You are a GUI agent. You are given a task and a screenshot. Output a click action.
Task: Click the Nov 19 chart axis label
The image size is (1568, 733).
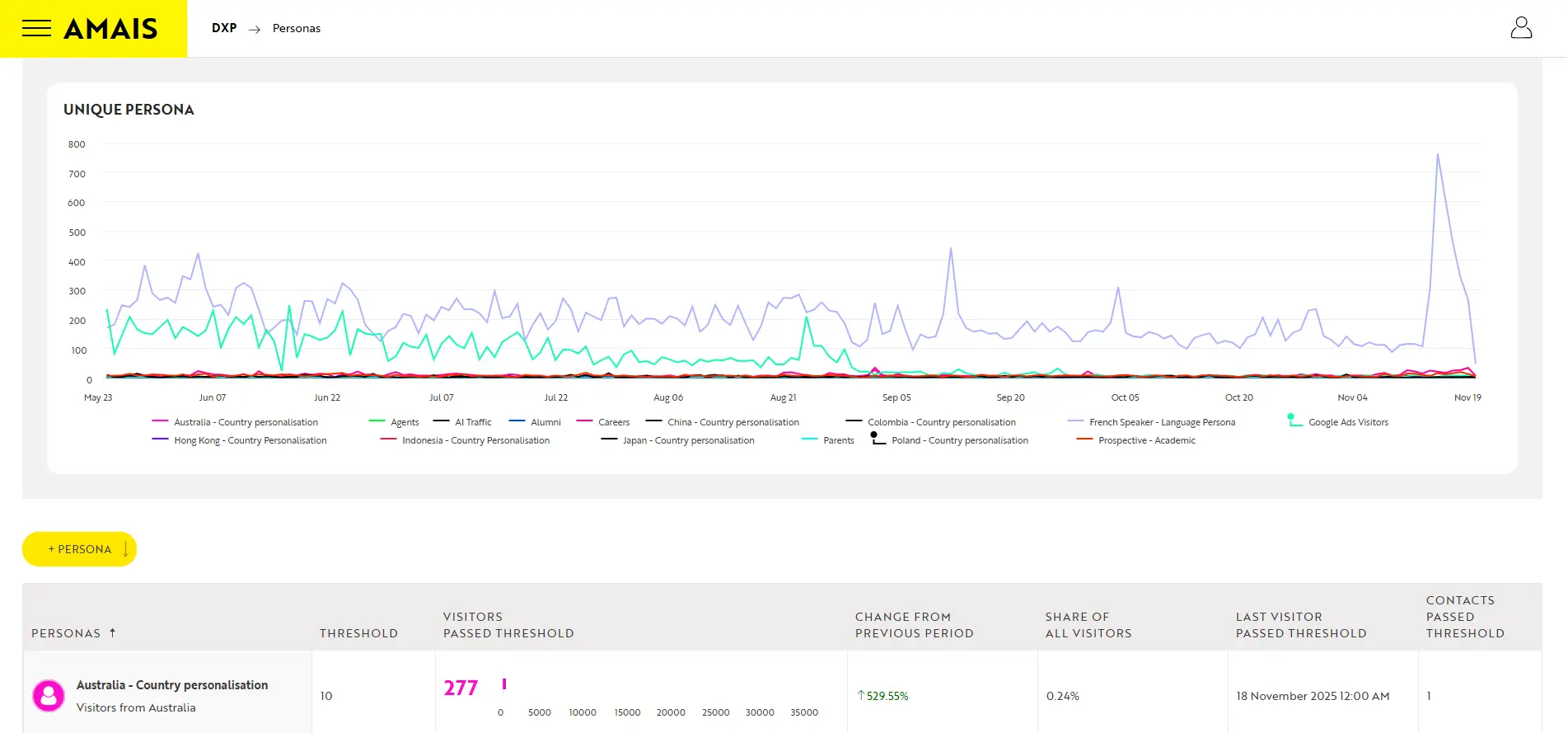pyautogui.click(x=1467, y=397)
